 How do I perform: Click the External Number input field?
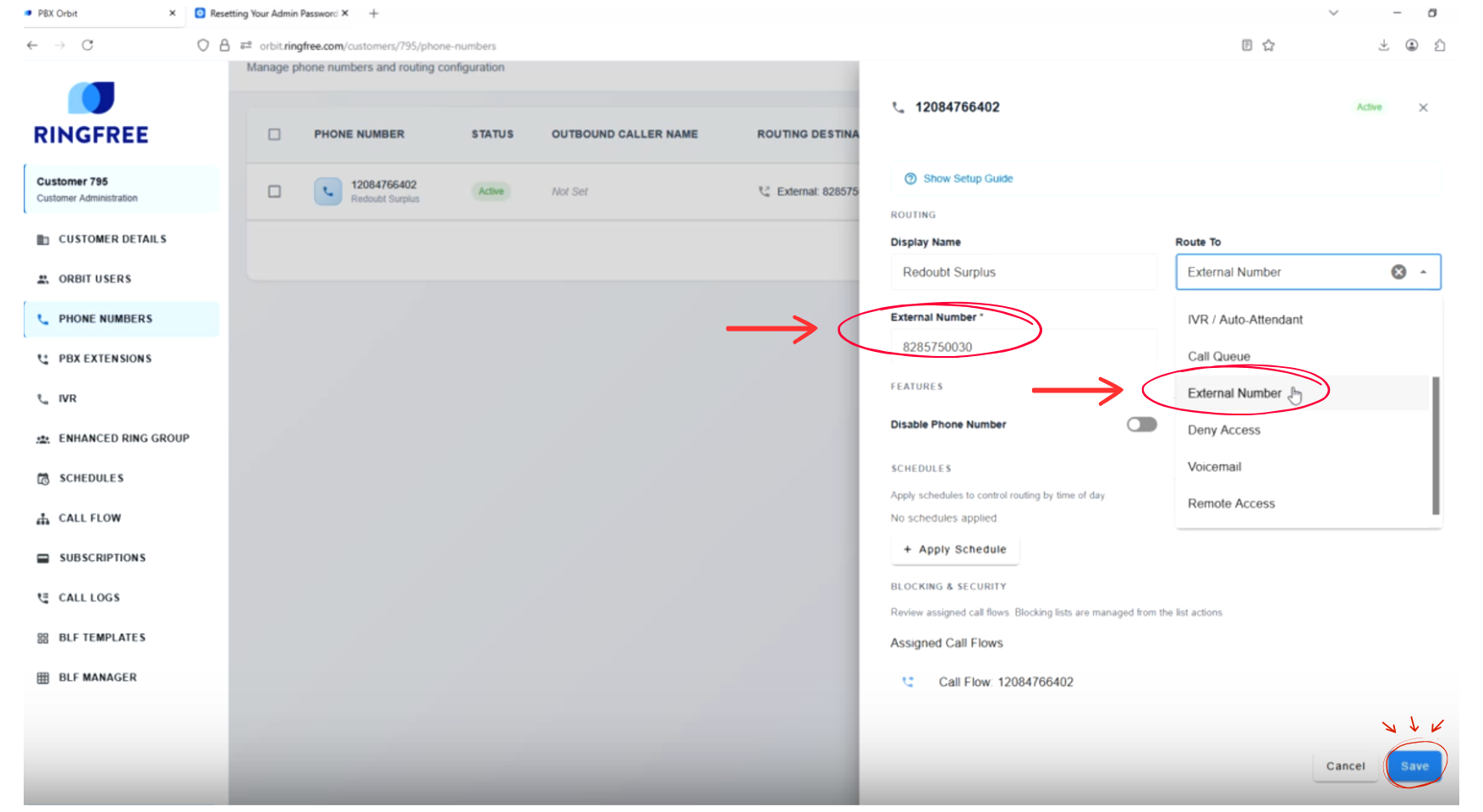pos(1022,347)
